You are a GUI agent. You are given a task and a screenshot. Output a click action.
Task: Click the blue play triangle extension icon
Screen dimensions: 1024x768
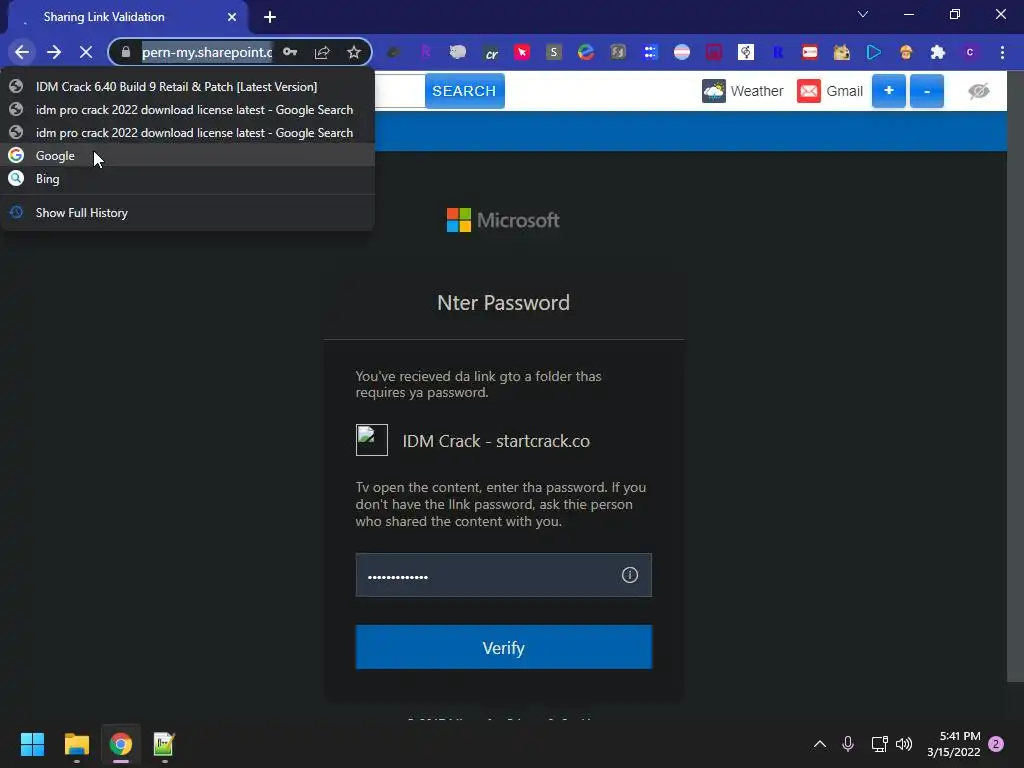tap(874, 52)
